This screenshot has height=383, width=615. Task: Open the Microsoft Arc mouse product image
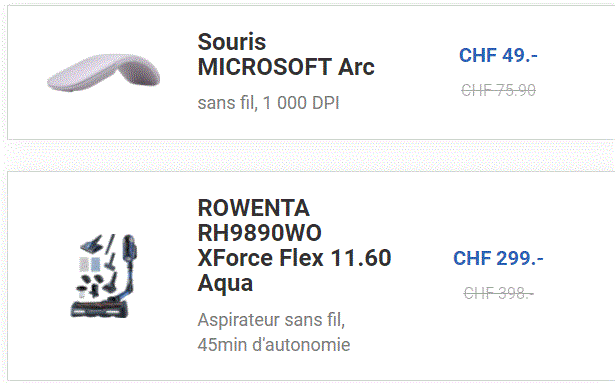point(104,73)
